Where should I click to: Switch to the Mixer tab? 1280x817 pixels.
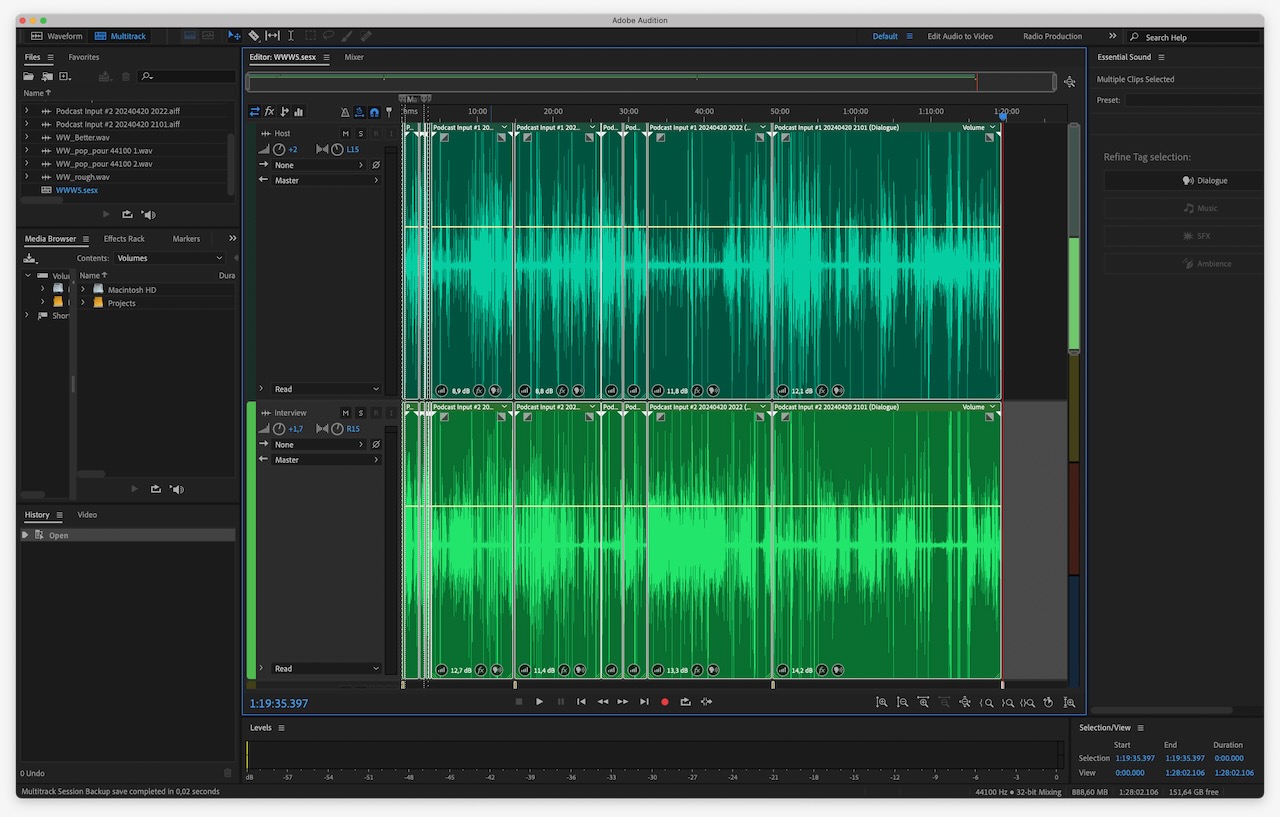pyautogui.click(x=354, y=57)
